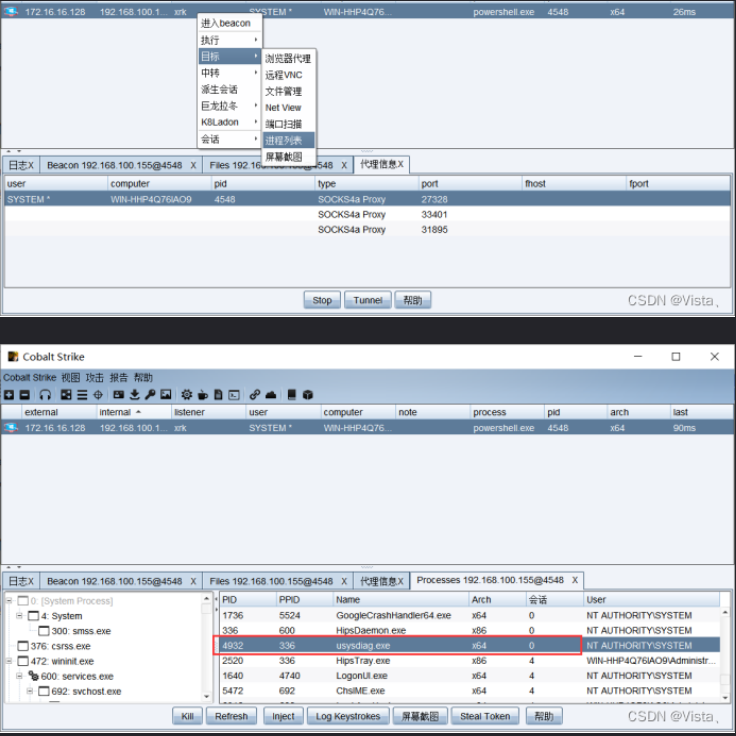
Task: Expand the 会话 submenu in the context menu
Action: (230, 139)
